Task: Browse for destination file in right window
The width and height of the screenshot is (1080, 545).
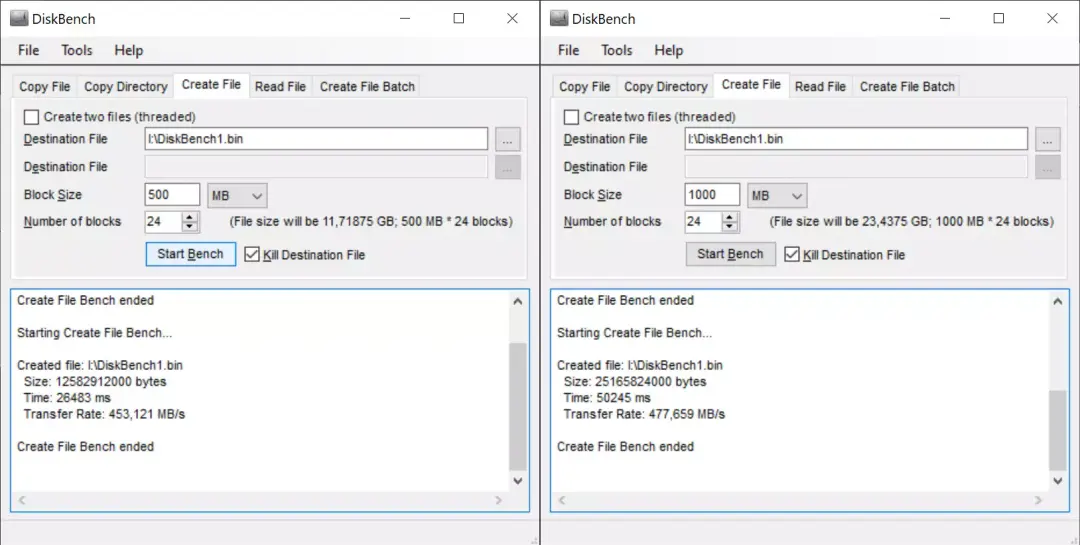Action: point(1048,139)
